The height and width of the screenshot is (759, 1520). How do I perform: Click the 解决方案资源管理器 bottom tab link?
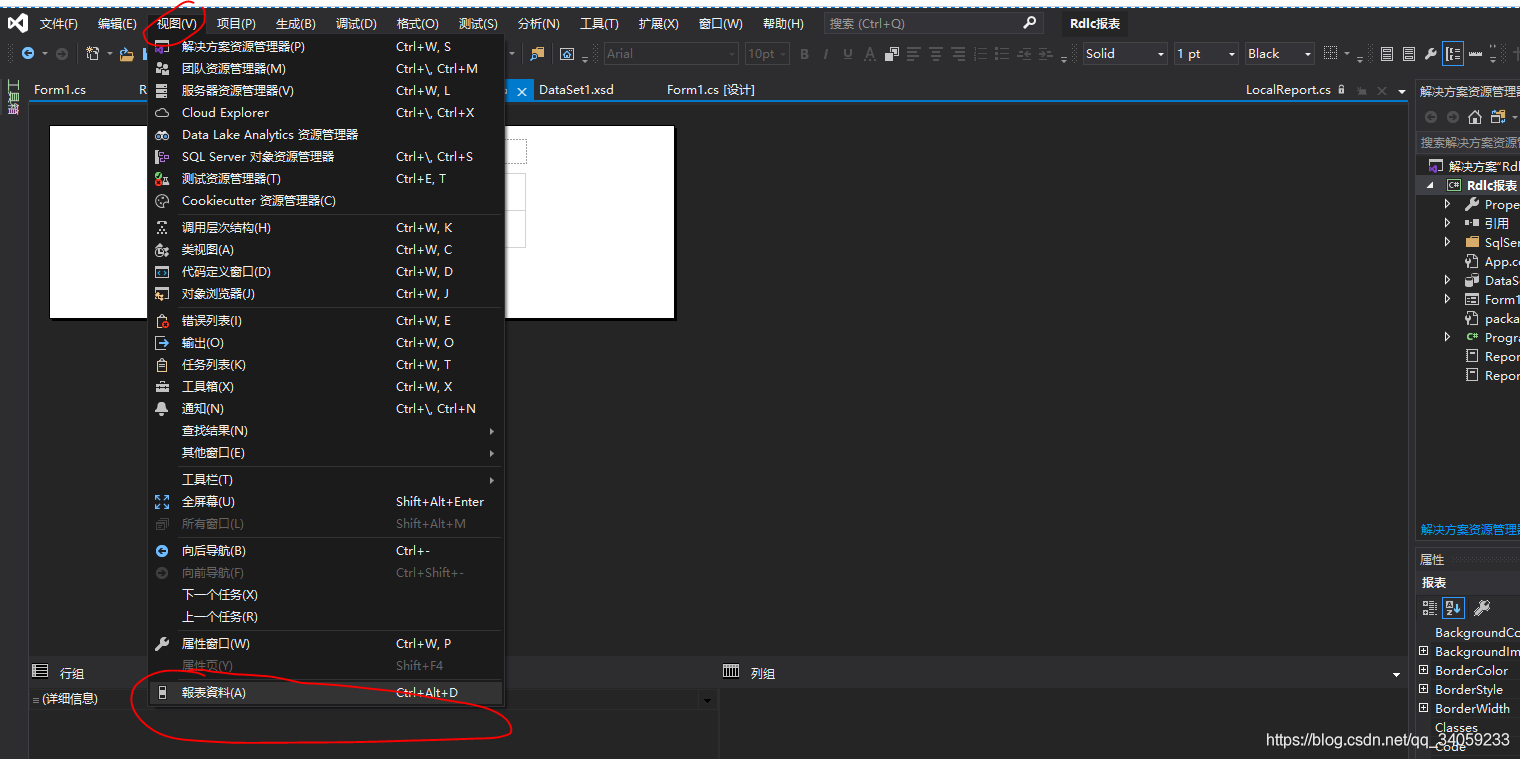pos(1470,529)
